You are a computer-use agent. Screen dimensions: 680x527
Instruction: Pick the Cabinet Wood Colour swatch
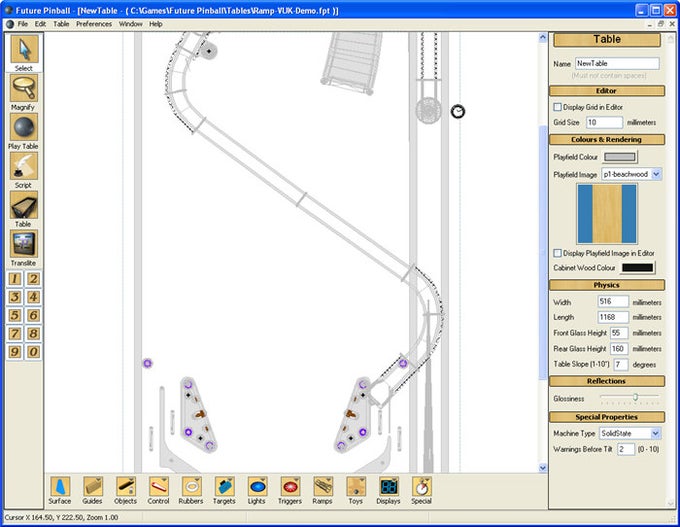[x=638, y=268]
